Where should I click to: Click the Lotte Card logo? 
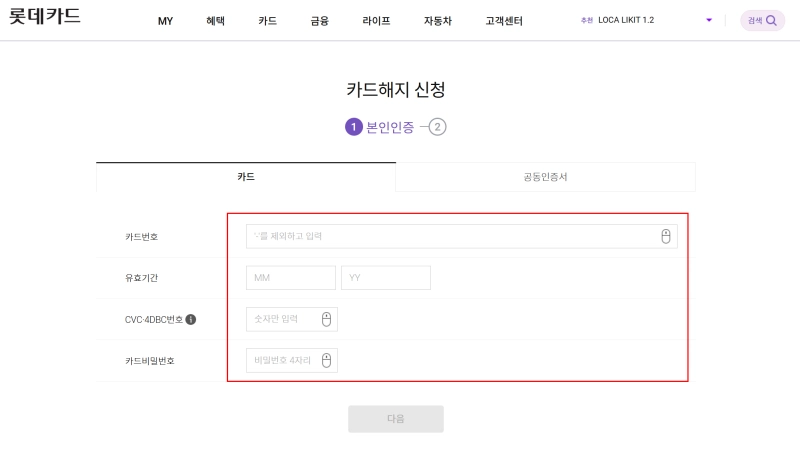(x=45, y=17)
